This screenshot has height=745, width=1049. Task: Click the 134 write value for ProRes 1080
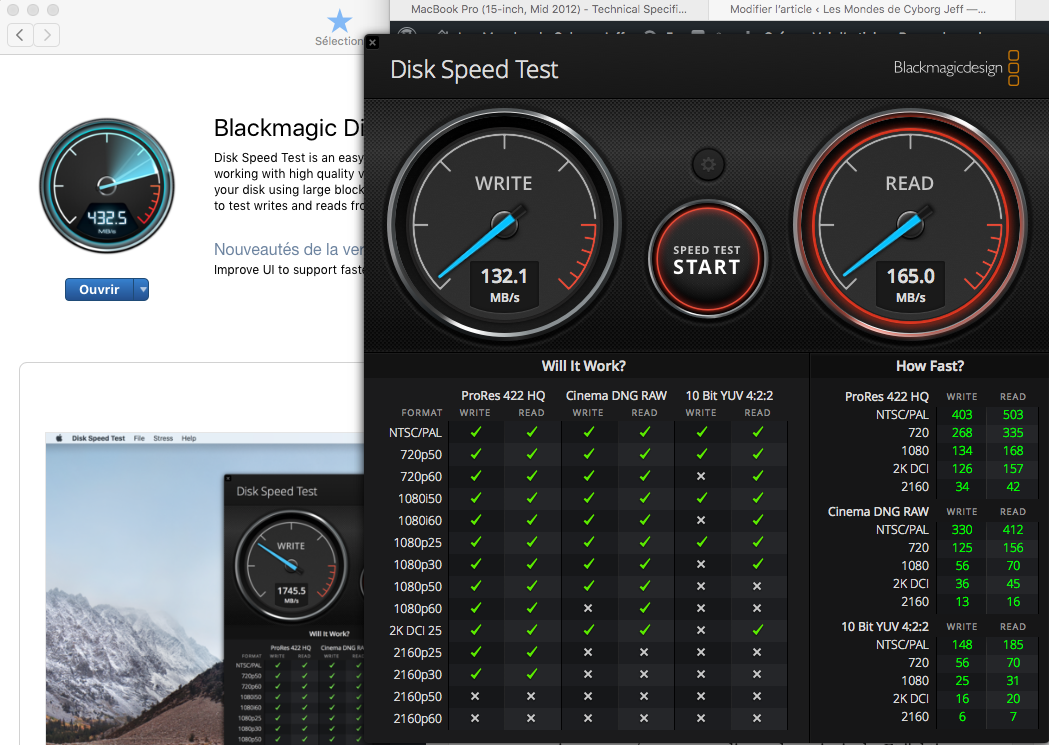coord(962,451)
